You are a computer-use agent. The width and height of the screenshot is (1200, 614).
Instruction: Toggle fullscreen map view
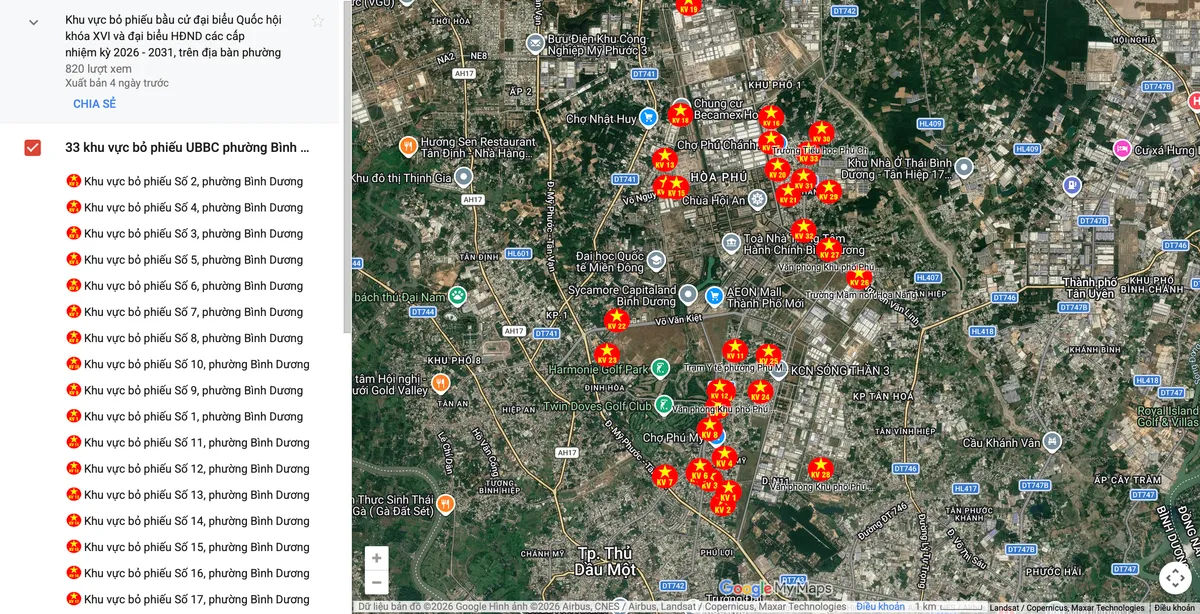point(1175,577)
